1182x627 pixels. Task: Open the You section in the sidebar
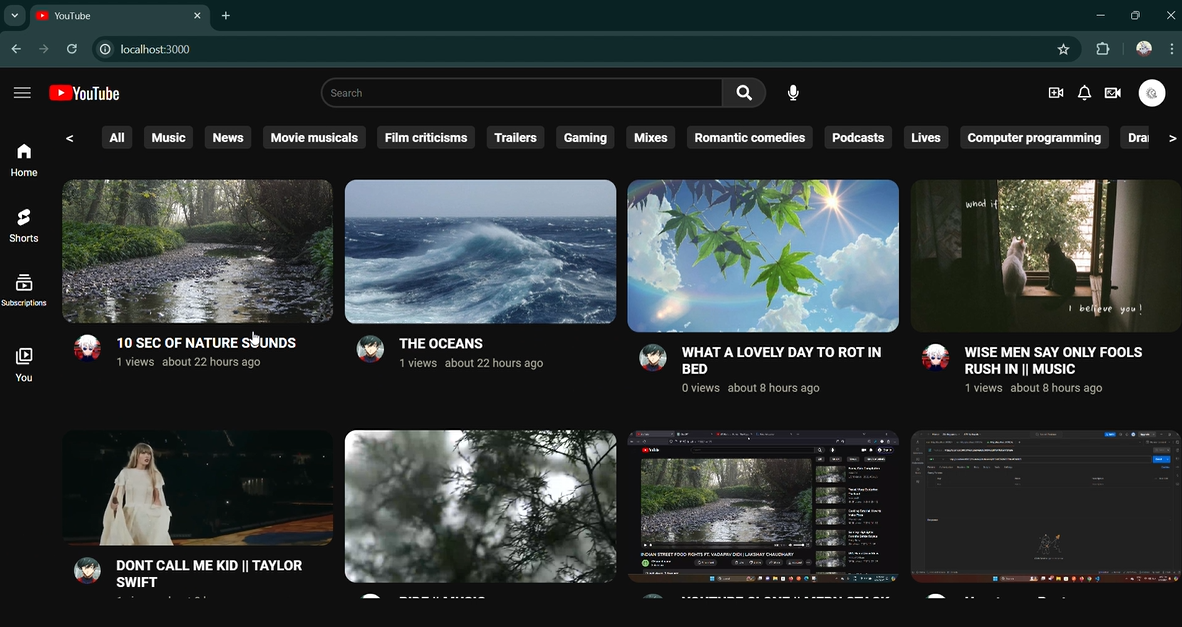(23, 362)
